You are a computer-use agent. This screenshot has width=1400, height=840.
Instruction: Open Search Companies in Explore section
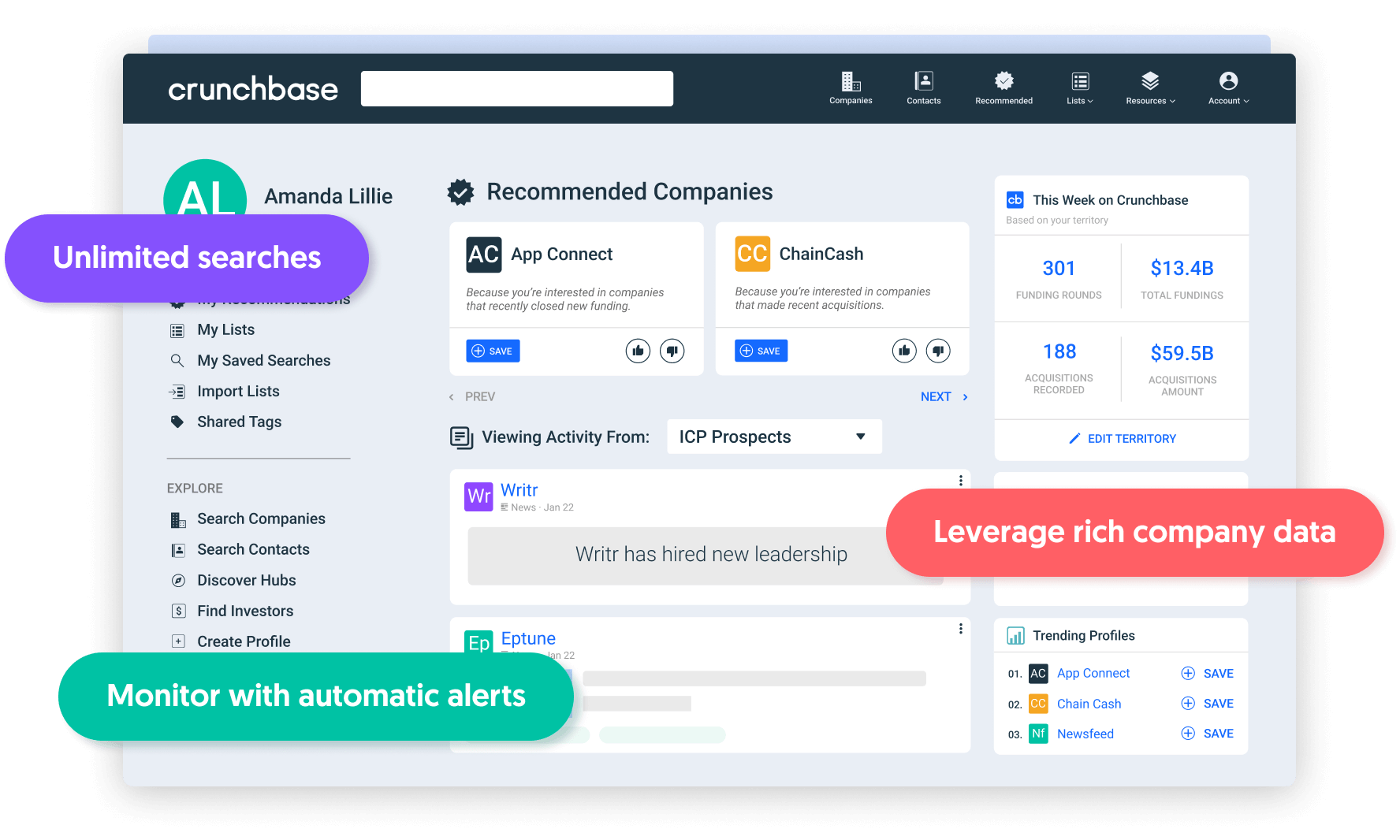click(x=261, y=519)
